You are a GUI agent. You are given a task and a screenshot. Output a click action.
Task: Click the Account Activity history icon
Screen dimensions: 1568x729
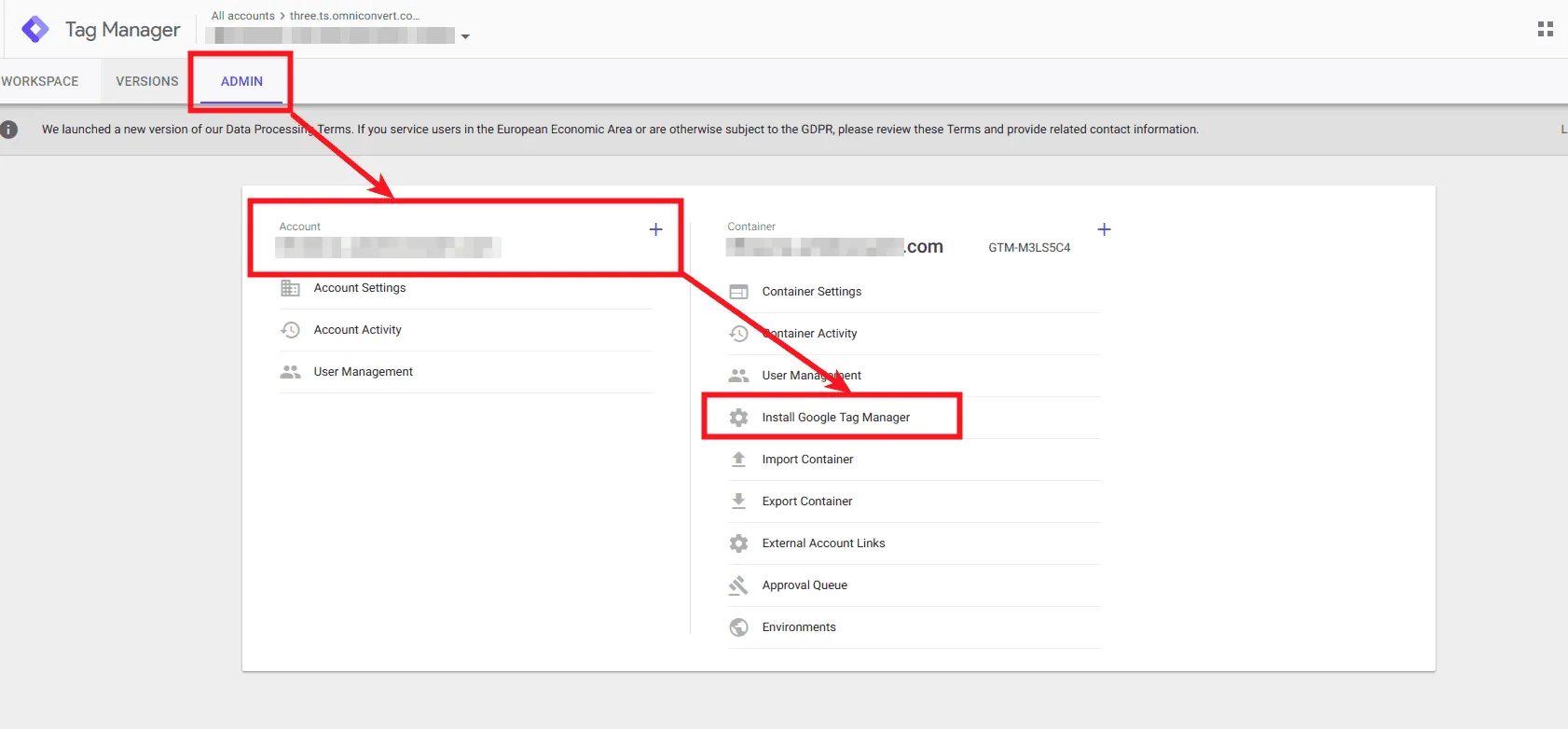tap(290, 330)
